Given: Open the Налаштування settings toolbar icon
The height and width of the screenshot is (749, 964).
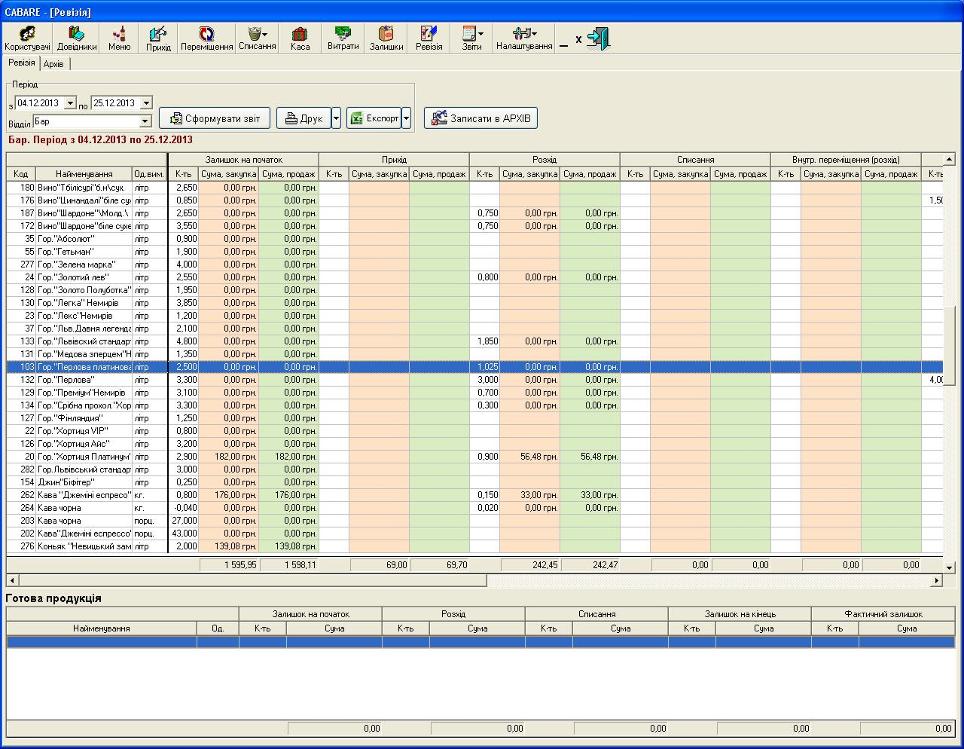Looking at the screenshot, I should 524,38.
